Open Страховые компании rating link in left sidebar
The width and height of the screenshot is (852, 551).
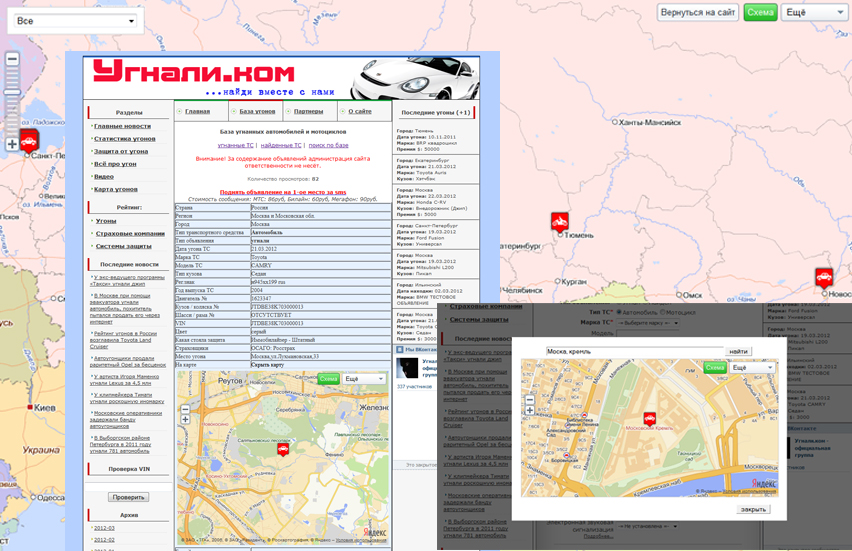pos(130,234)
